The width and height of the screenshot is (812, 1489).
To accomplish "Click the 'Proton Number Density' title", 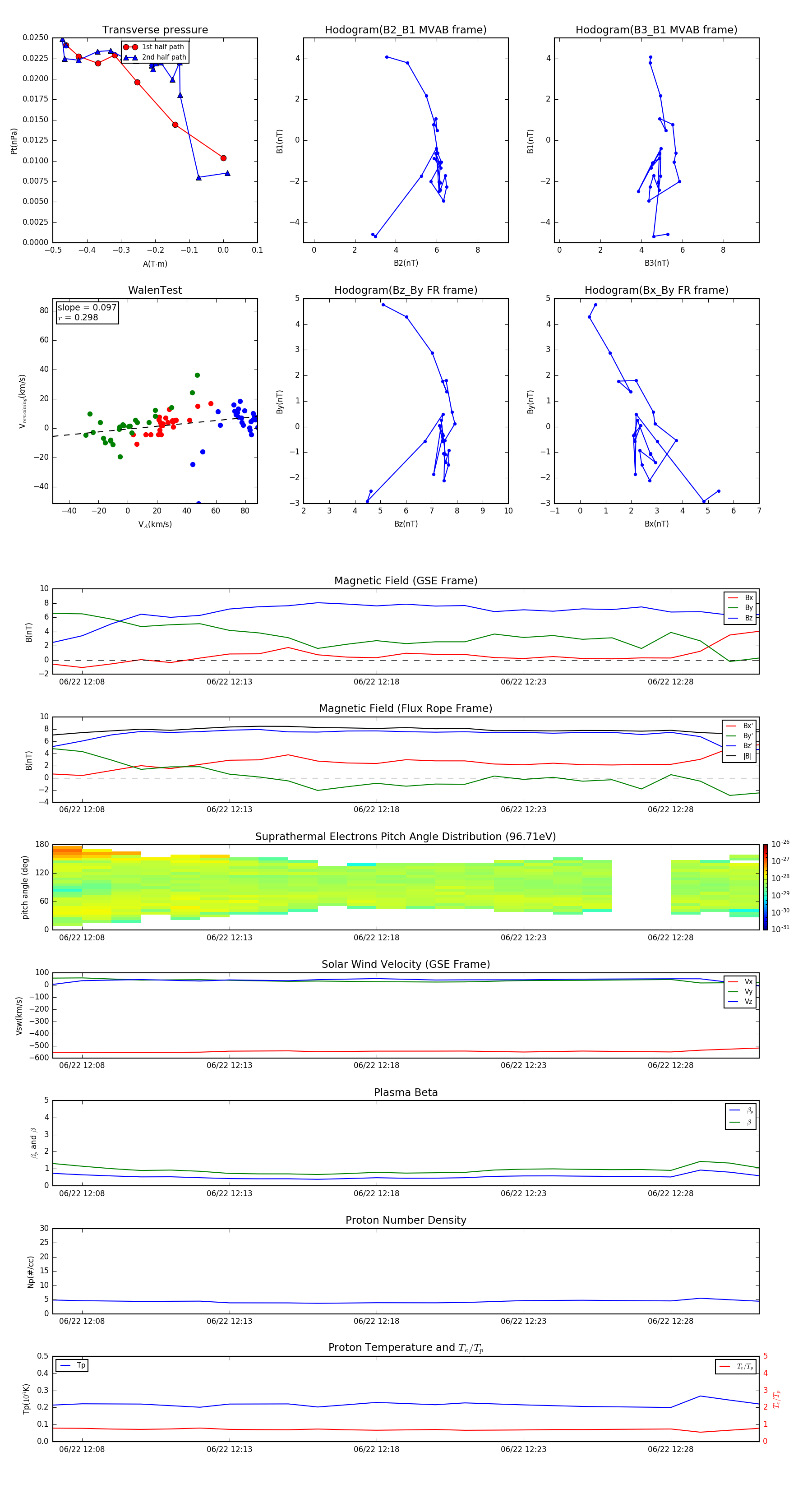I will tap(406, 1220).
